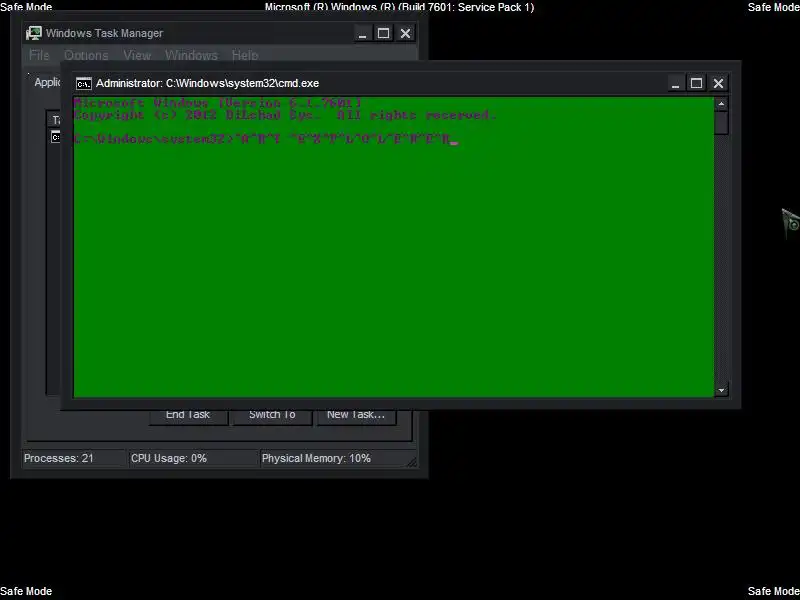This screenshot has height=600, width=800.
Task: Click the Switch To button
Action: click(272, 416)
